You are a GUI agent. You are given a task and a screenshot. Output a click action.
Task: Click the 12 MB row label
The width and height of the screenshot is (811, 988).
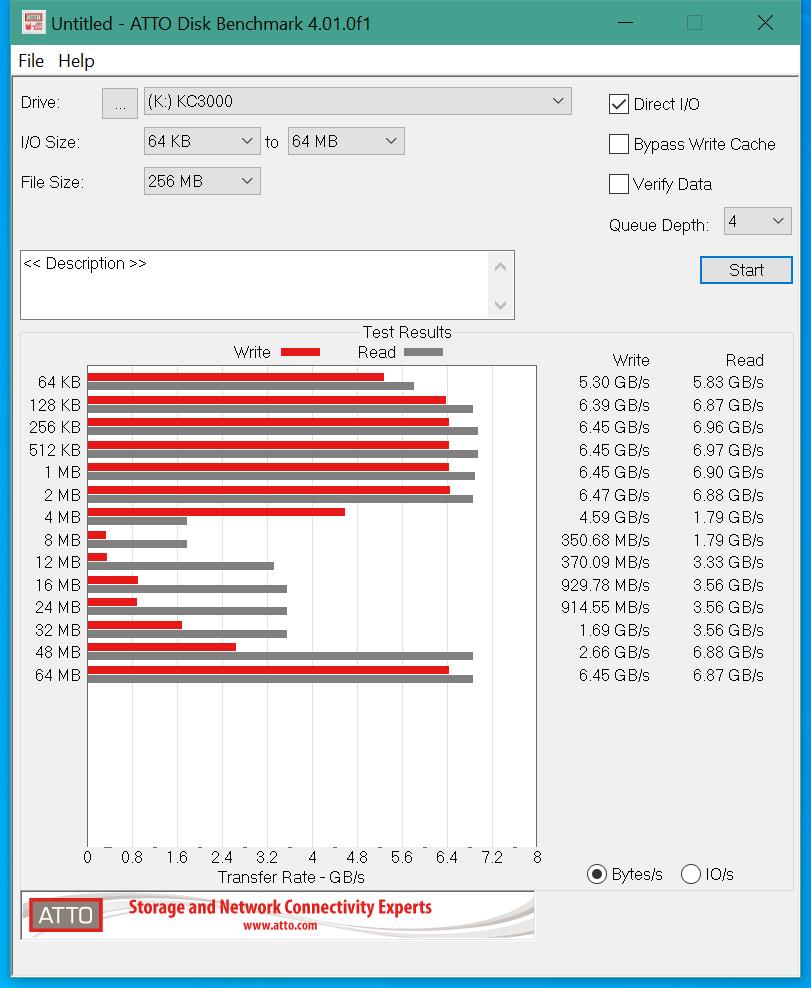[x=58, y=562]
